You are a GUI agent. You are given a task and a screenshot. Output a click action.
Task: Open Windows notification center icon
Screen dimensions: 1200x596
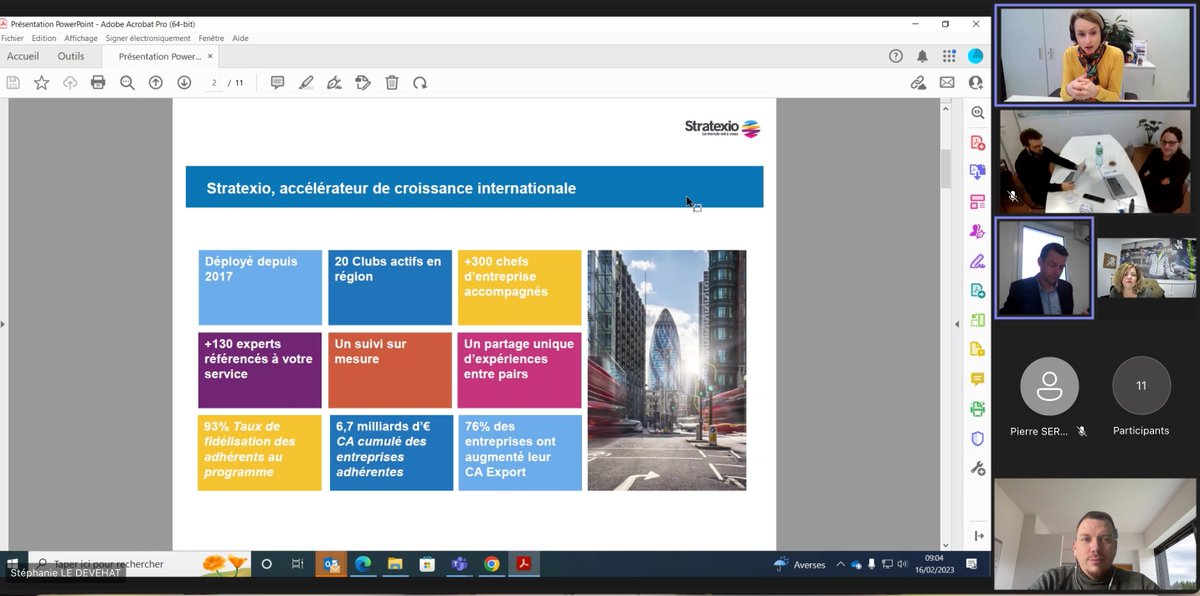(972, 564)
